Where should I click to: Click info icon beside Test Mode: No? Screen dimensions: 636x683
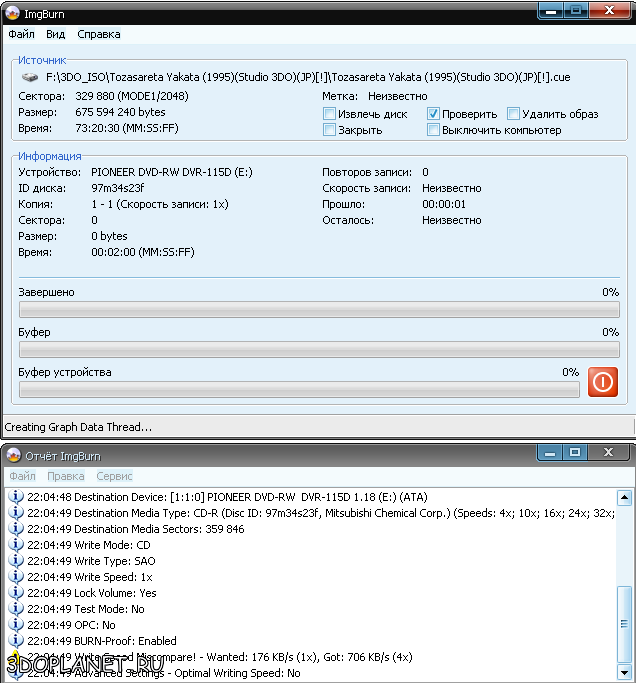(16, 609)
